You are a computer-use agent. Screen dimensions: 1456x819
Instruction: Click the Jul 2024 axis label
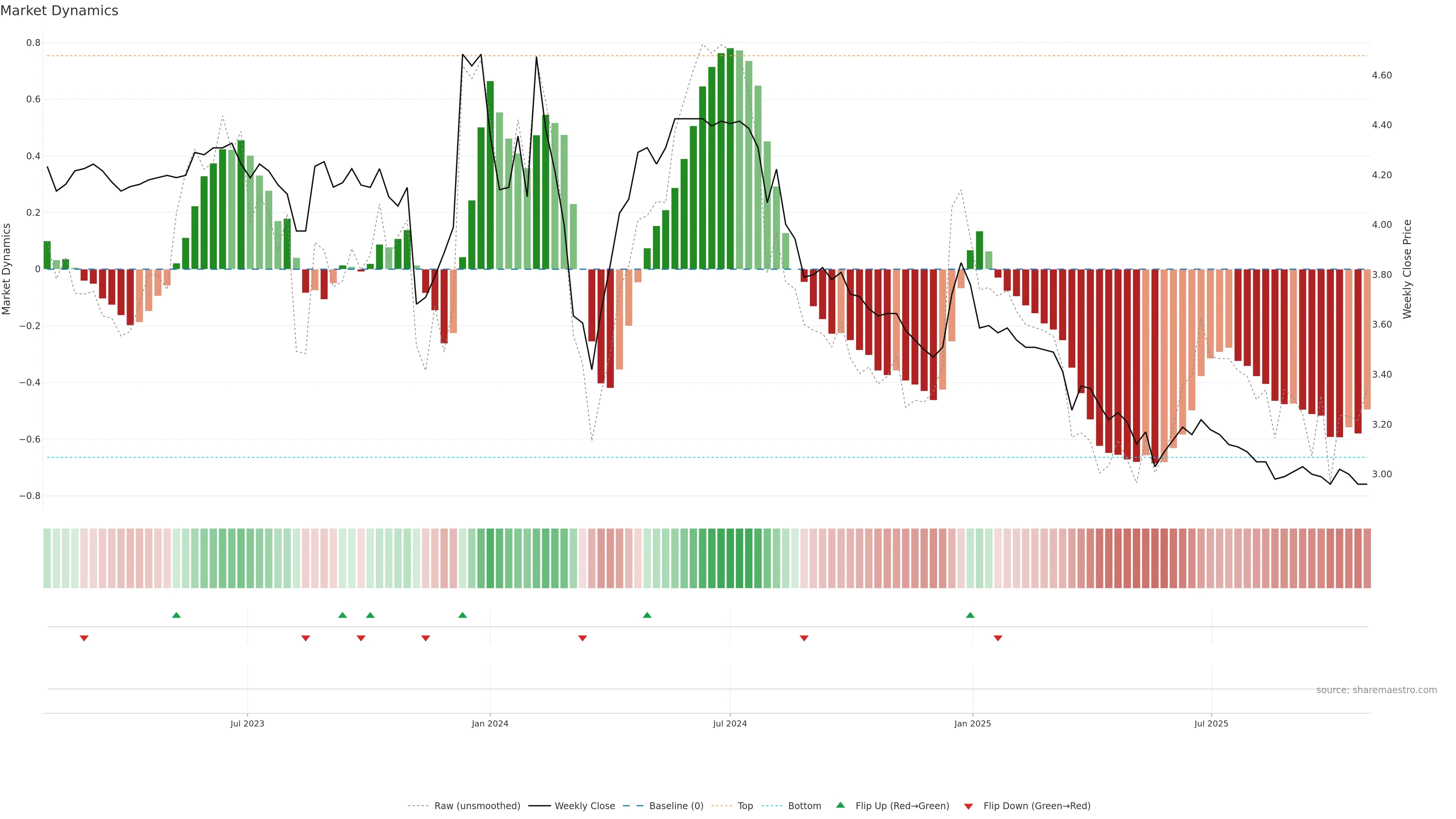730,723
